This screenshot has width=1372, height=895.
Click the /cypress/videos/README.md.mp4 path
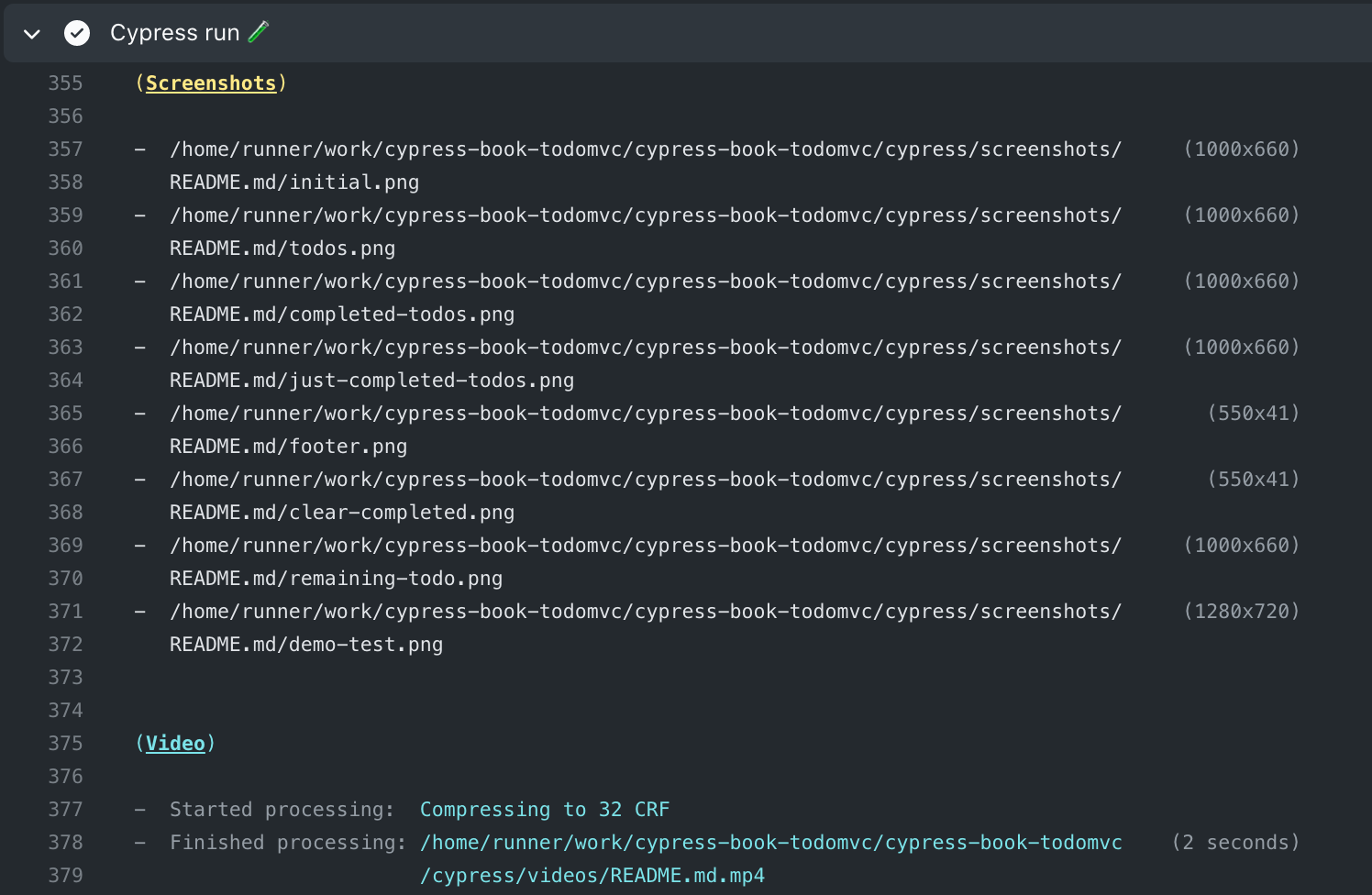coord(592,876)
